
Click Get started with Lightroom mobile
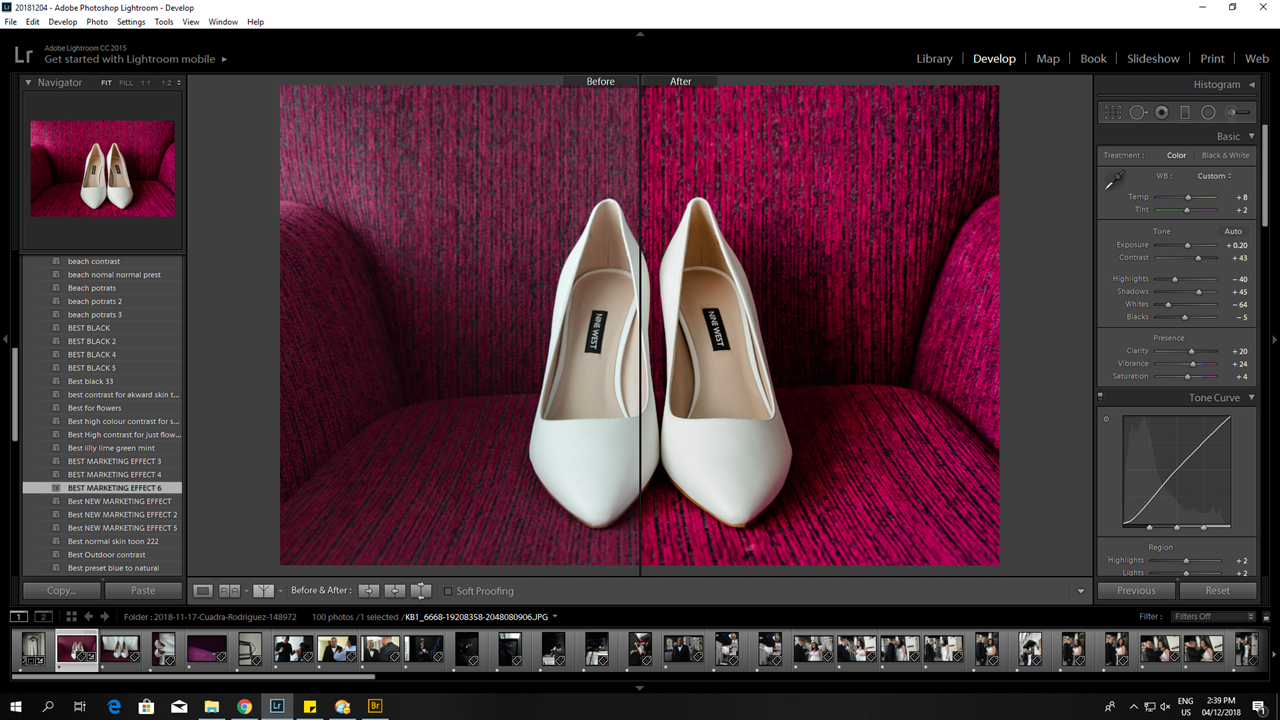130,59
